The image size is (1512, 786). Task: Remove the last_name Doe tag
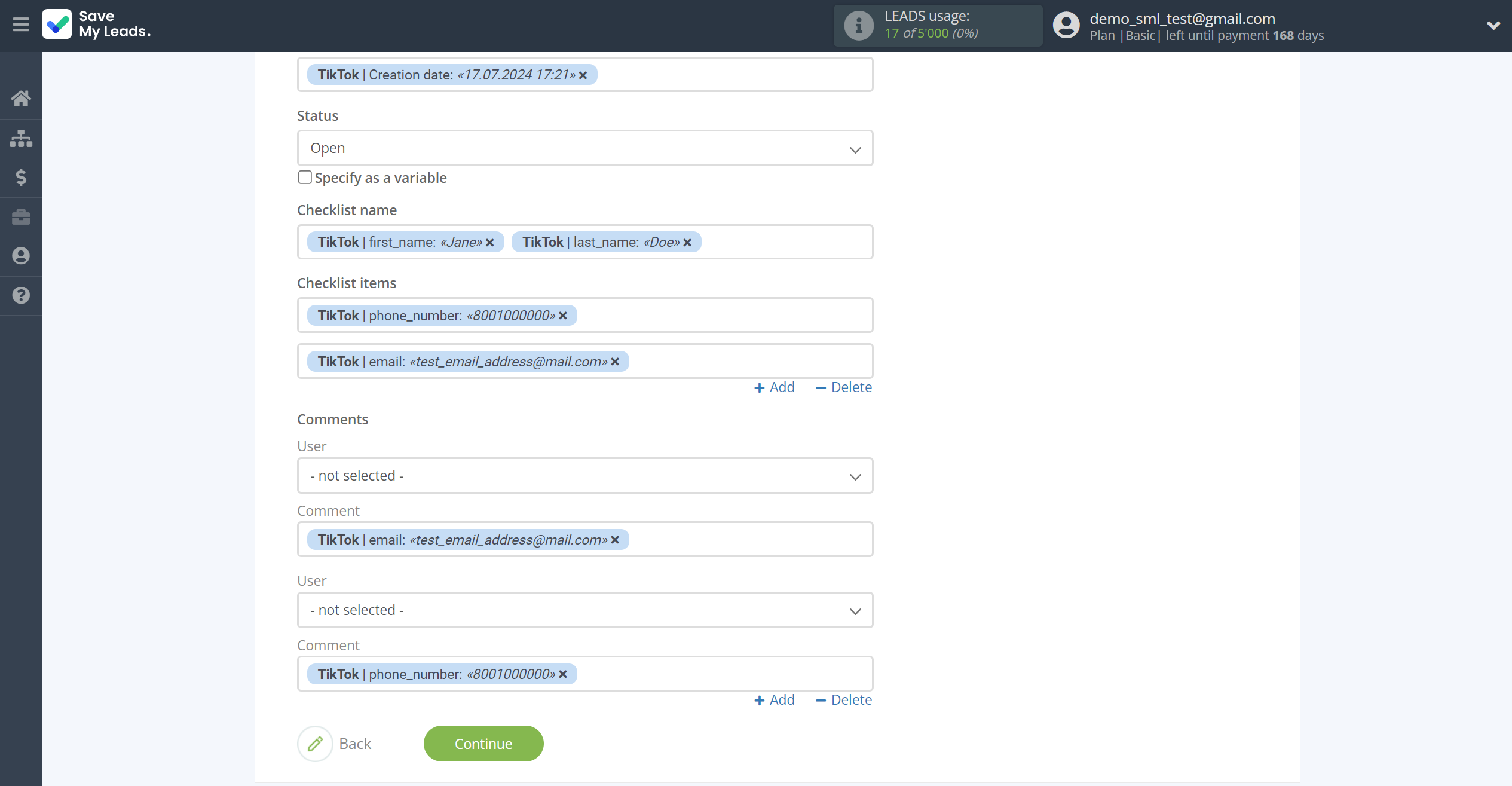(x=687, y=243)
